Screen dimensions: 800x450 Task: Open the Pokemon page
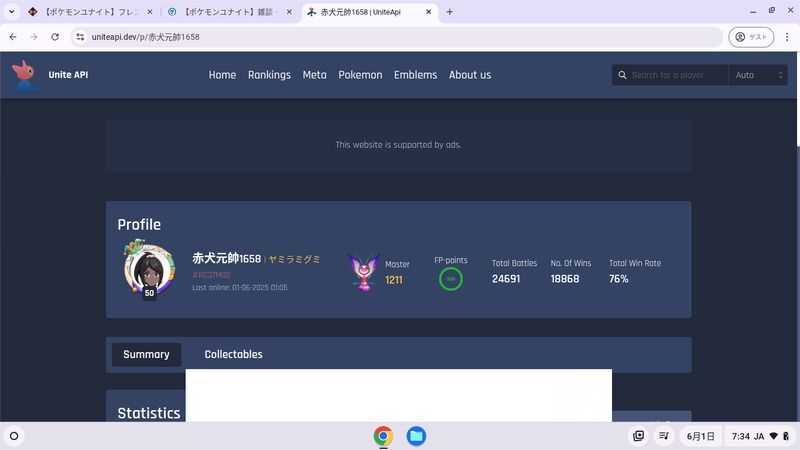tap(360, 75)
